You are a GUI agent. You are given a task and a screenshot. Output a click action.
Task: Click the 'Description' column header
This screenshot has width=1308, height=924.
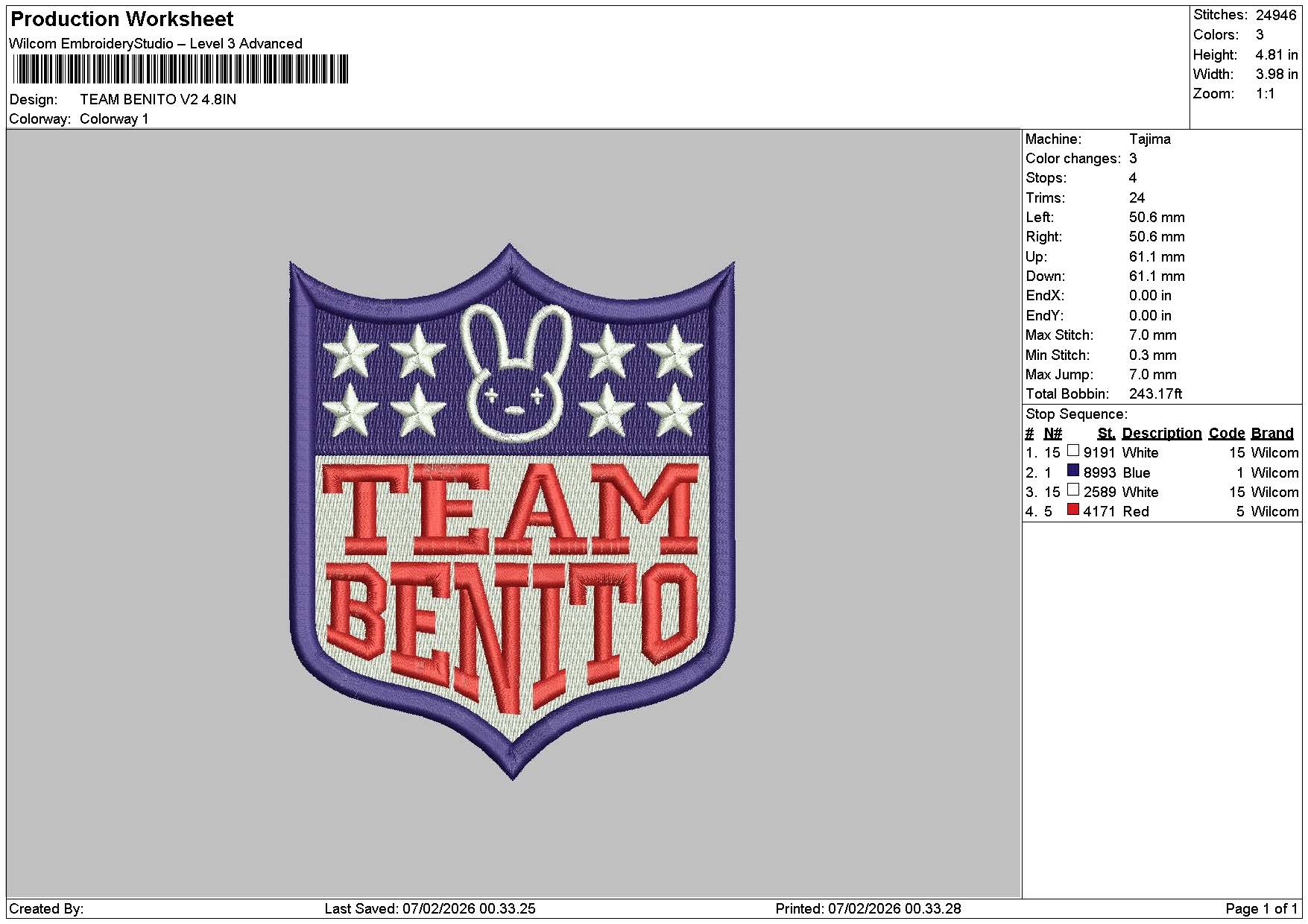pos(1161,433)
